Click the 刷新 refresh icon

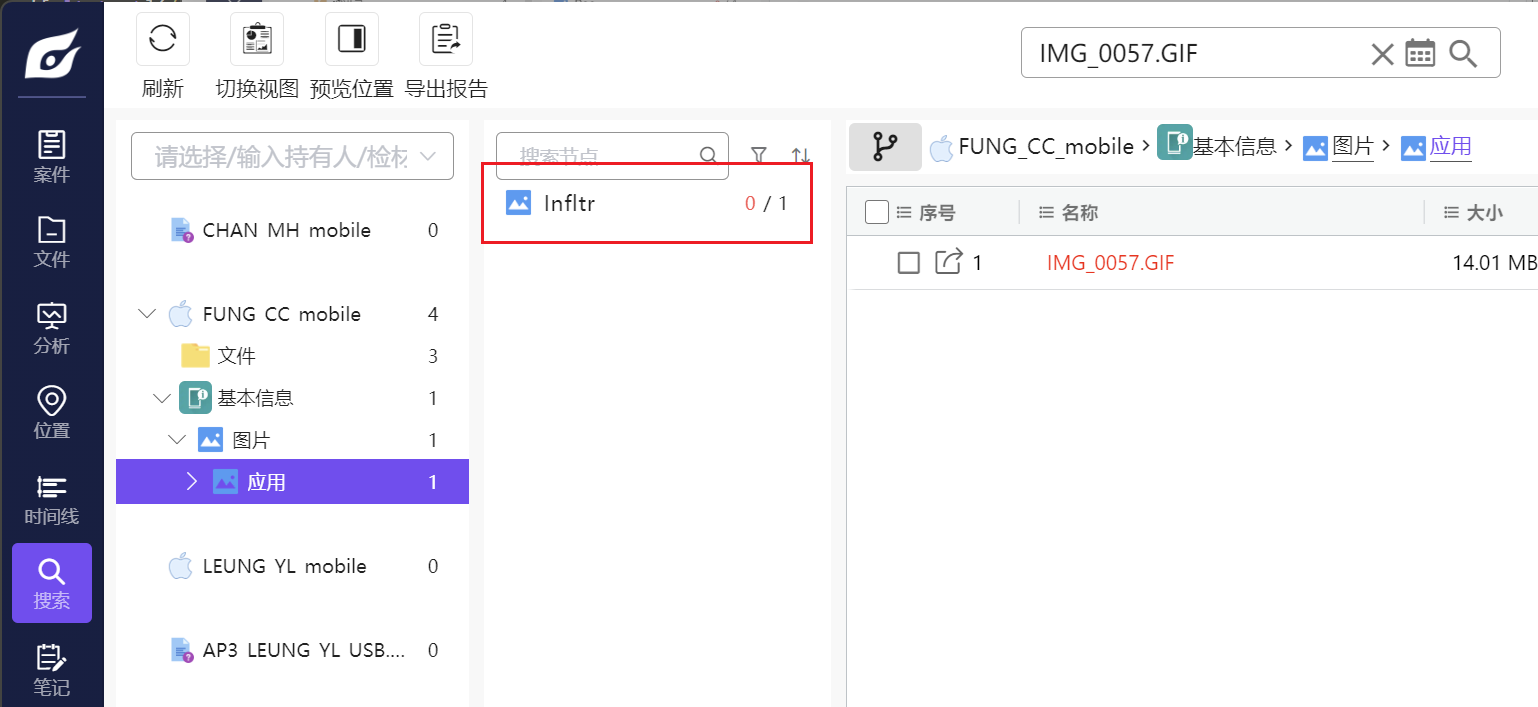pos(162,40)
